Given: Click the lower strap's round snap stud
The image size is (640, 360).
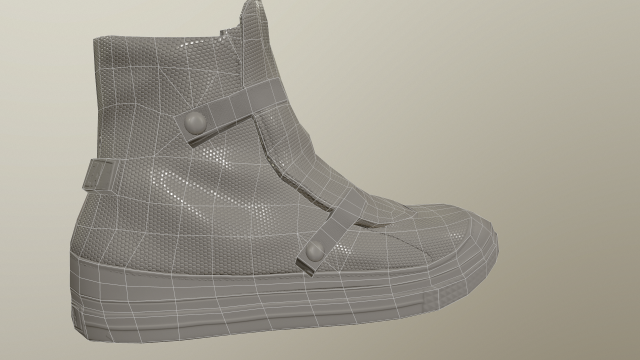Looking at the screenshot, I should pos(315,251).
